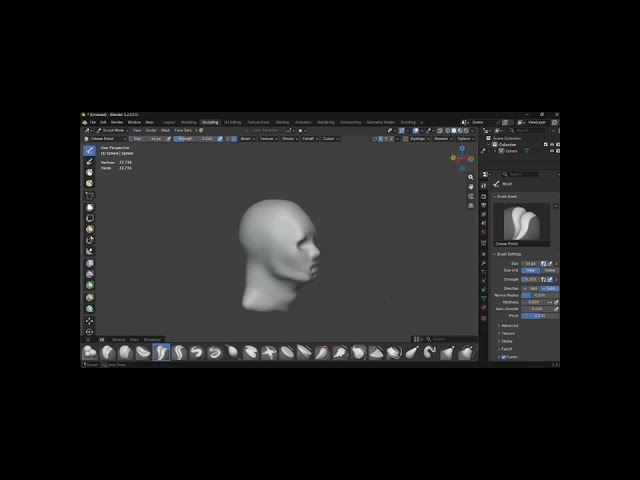
Task: Open the File menu
Action: pos(93,122)
